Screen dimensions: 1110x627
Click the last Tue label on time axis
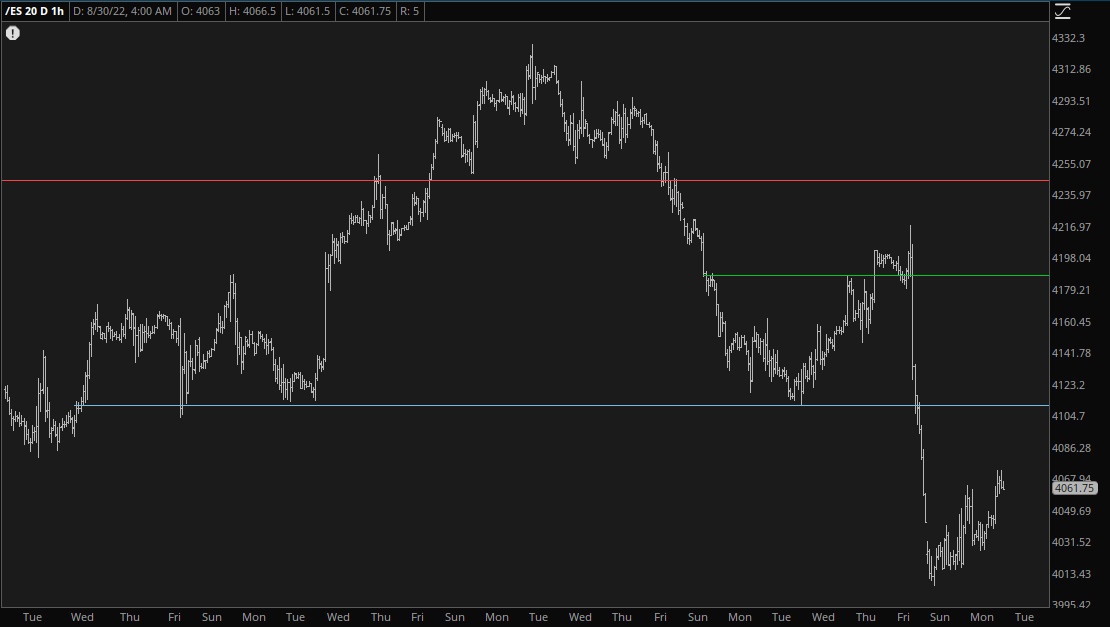[1024, 617]
